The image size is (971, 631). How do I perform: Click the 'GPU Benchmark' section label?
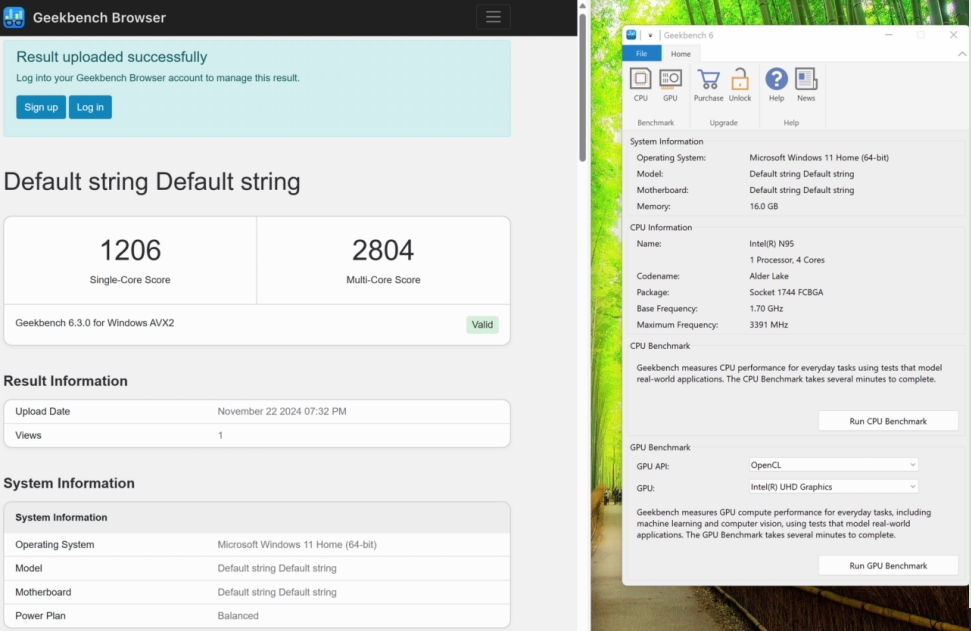(660, 447)
